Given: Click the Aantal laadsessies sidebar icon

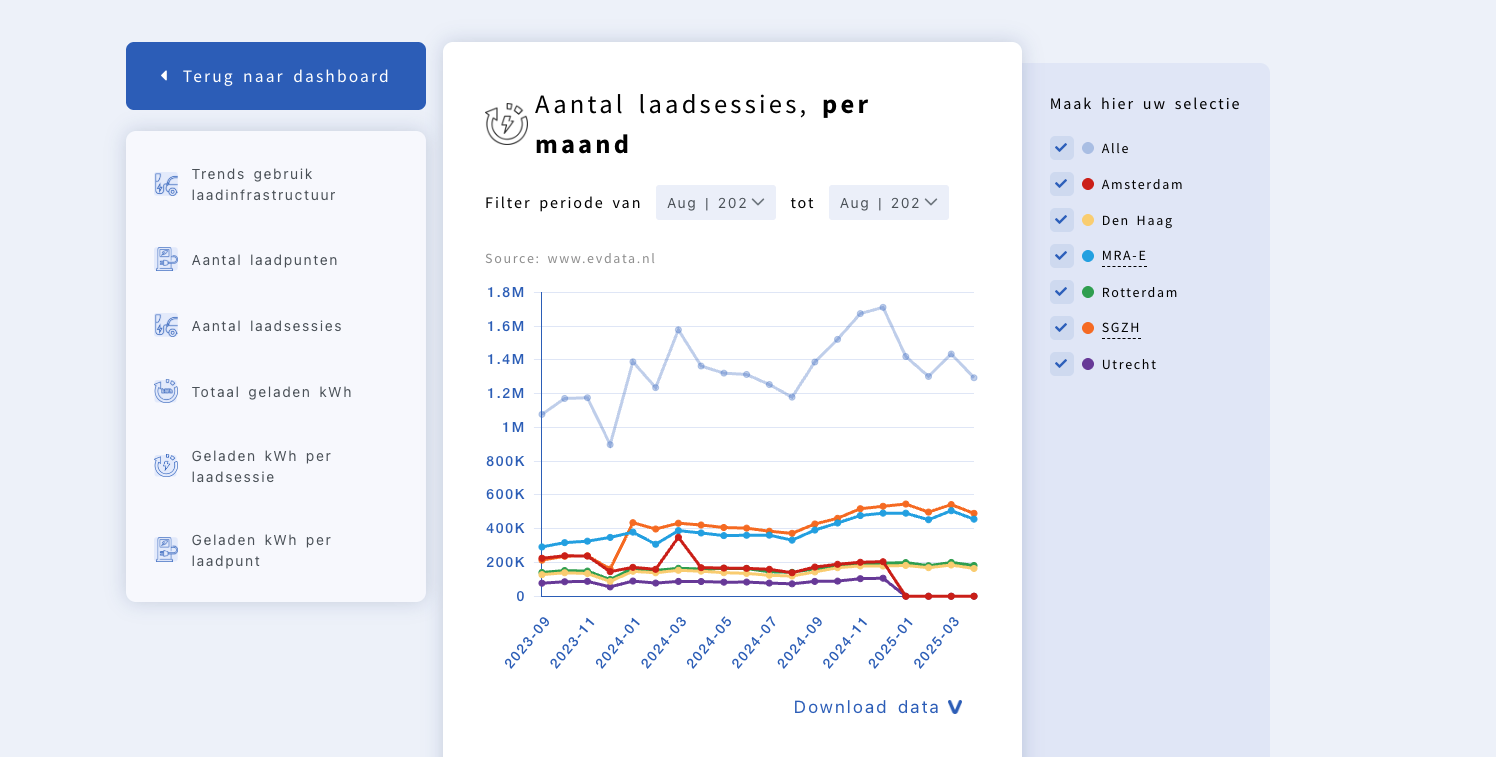Looking at the screenshot, I should pos(166,325).
